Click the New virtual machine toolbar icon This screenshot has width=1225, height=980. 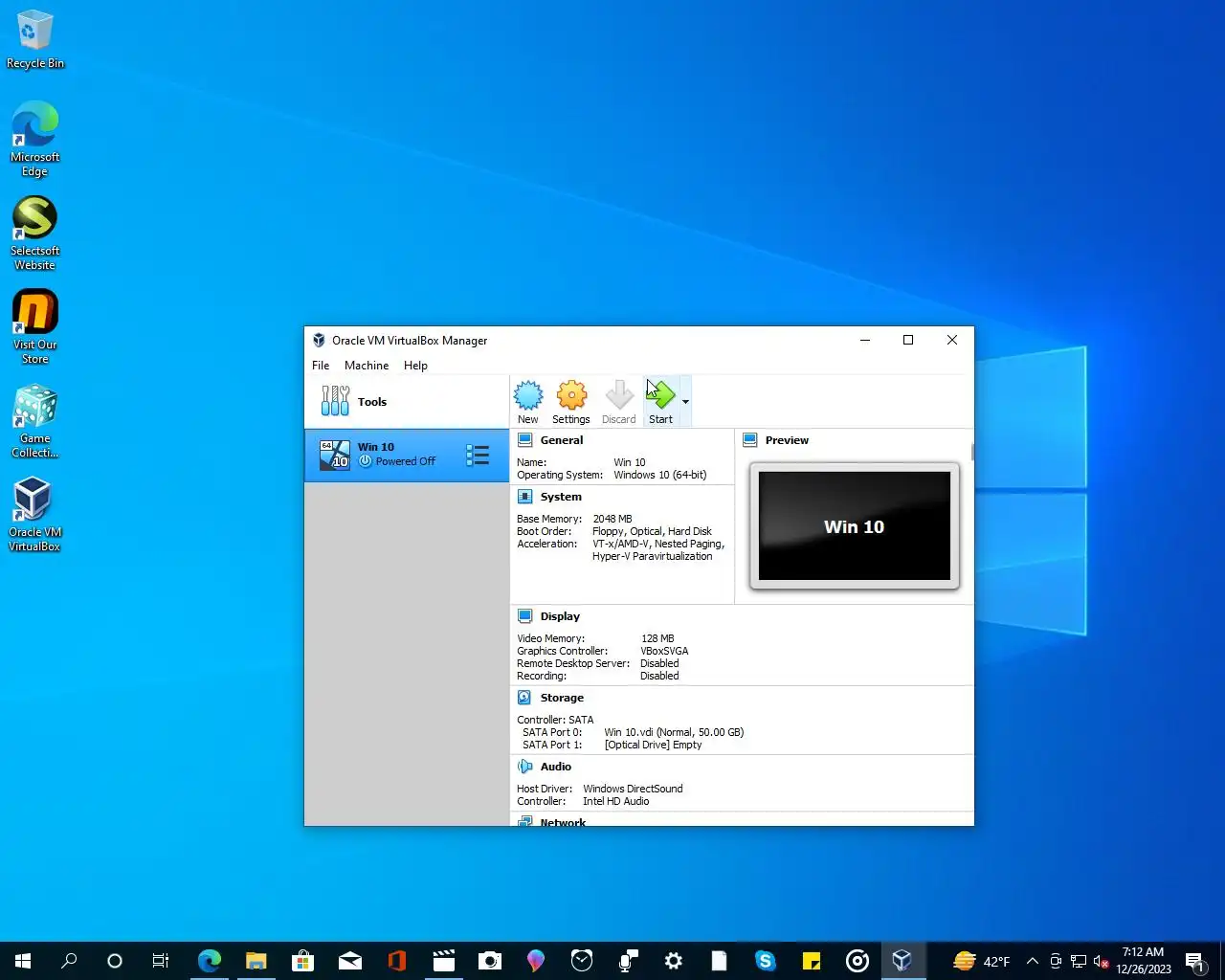pyautogui.click(x=528, y=402)
